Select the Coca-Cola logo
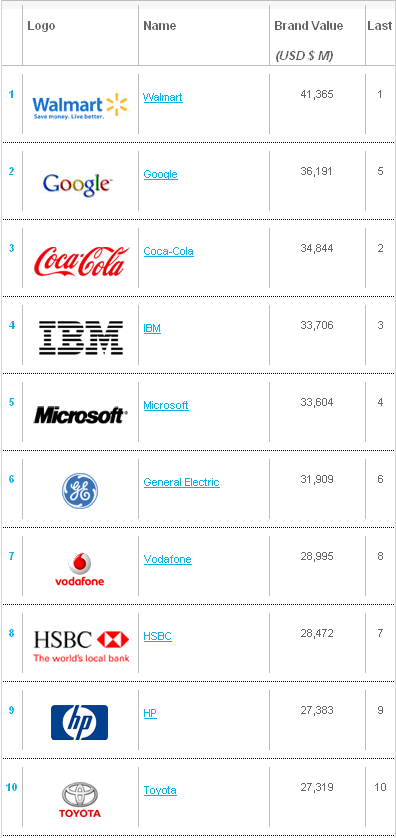Viewport: 396px width, 838px height. tap(81, 261)
